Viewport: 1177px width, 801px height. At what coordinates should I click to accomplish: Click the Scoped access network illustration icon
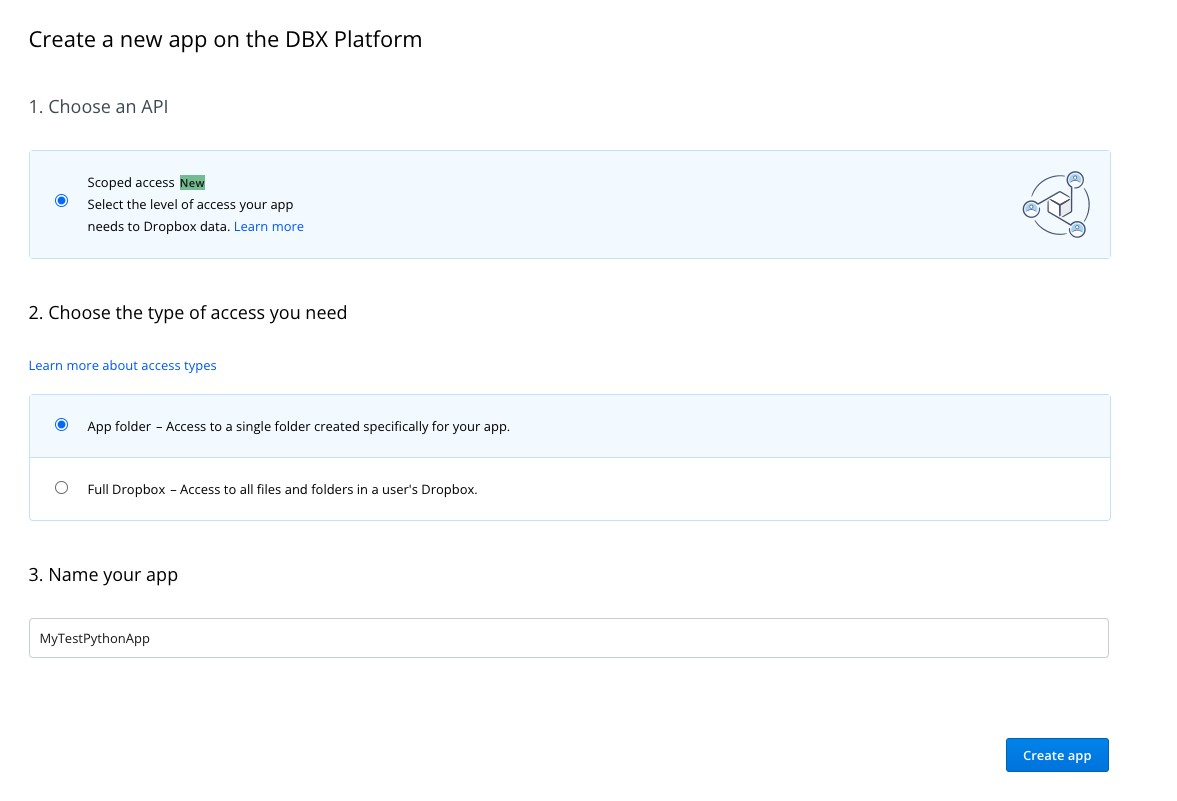(x=1057, y=204)
